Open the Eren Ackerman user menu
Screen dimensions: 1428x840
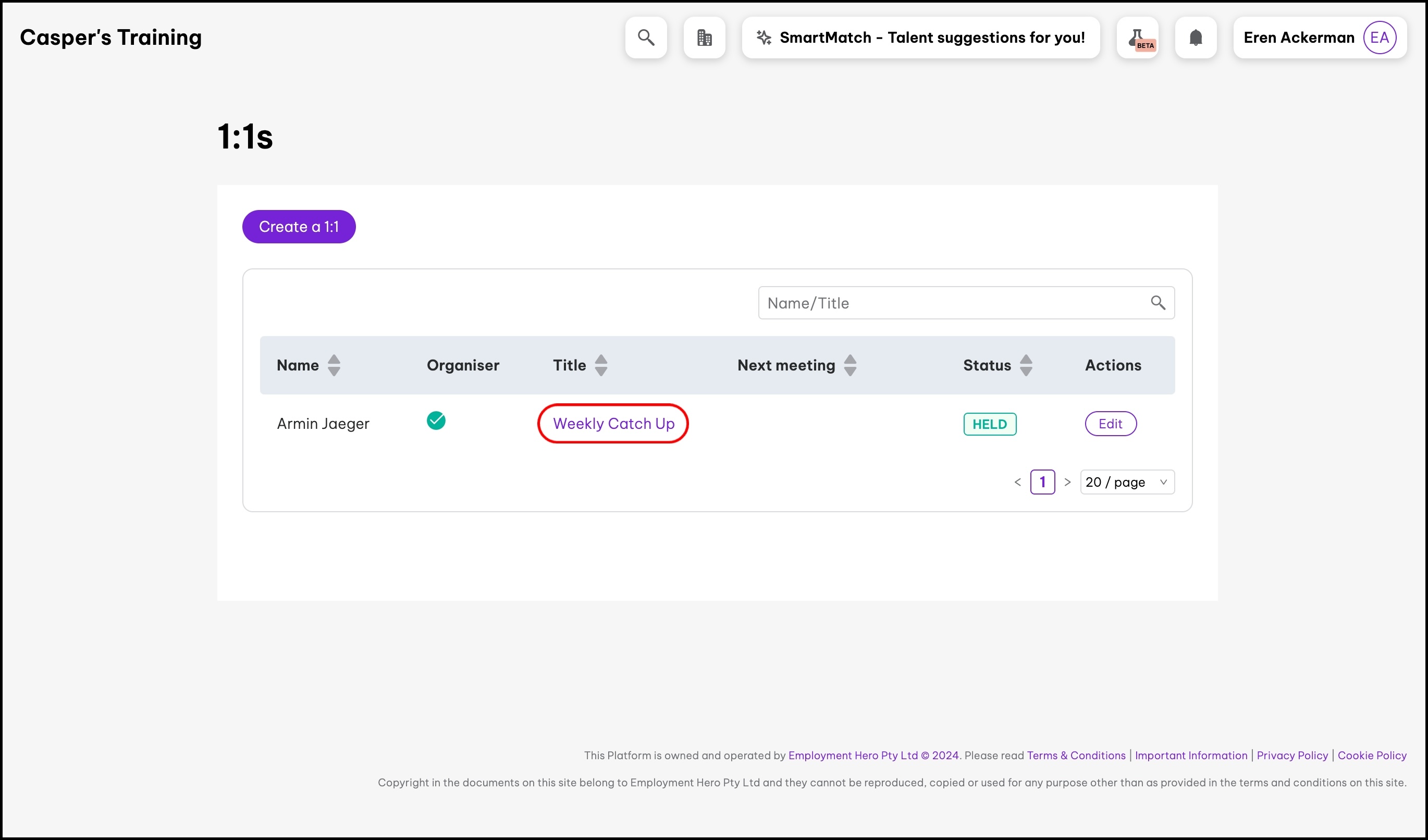[1298, 38]
